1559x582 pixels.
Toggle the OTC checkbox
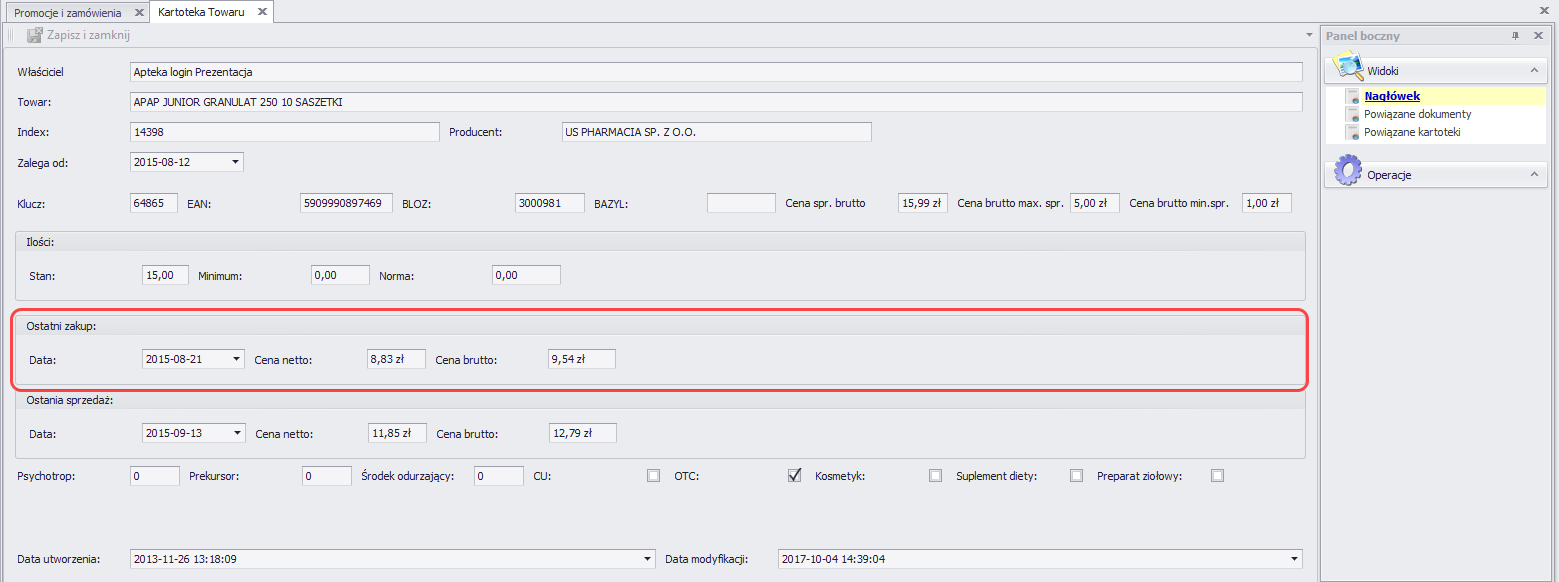point(795,476)
